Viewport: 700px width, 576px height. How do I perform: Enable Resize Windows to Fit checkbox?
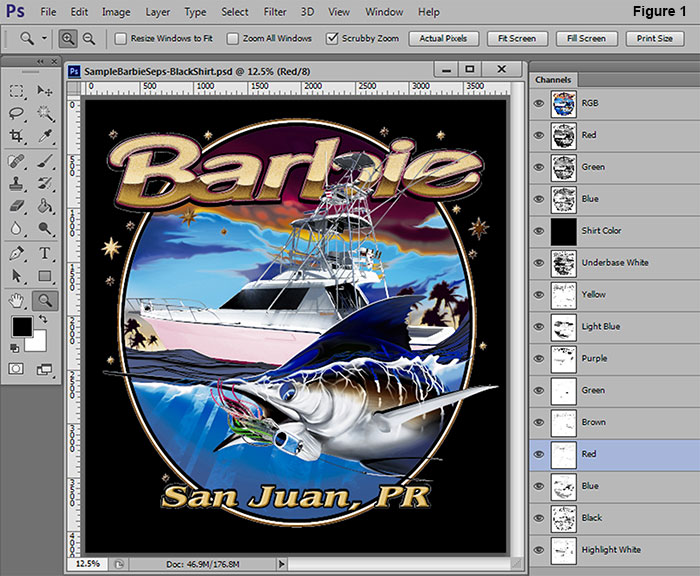pos(121,38)
